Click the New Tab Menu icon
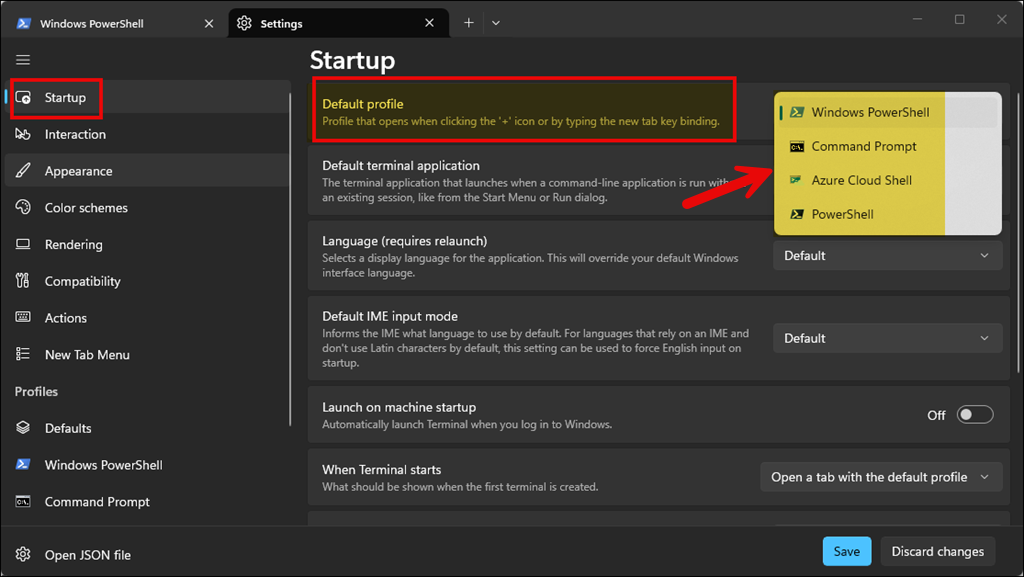This screenshot has width=1024, height=577. coord(24,354)
